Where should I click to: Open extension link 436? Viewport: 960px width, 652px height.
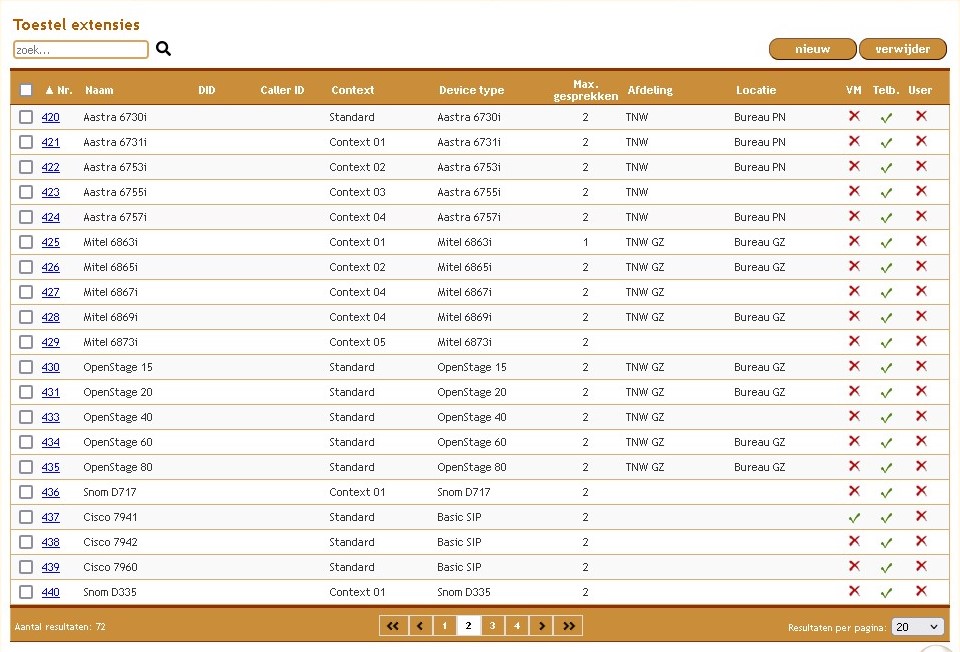pyautogui.click(x=50, y=492)
